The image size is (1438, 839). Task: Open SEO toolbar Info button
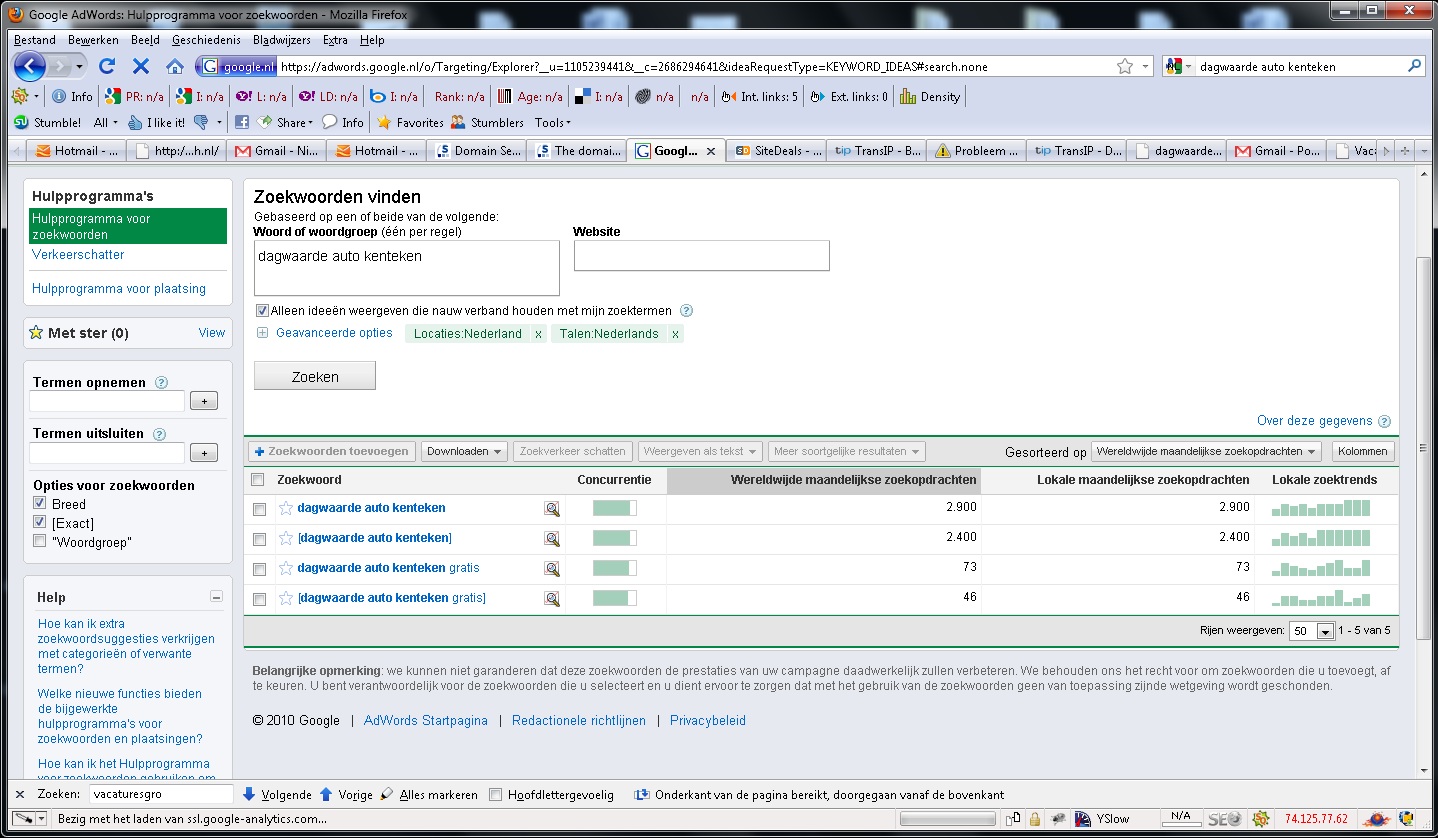click(x=72, y=97)
